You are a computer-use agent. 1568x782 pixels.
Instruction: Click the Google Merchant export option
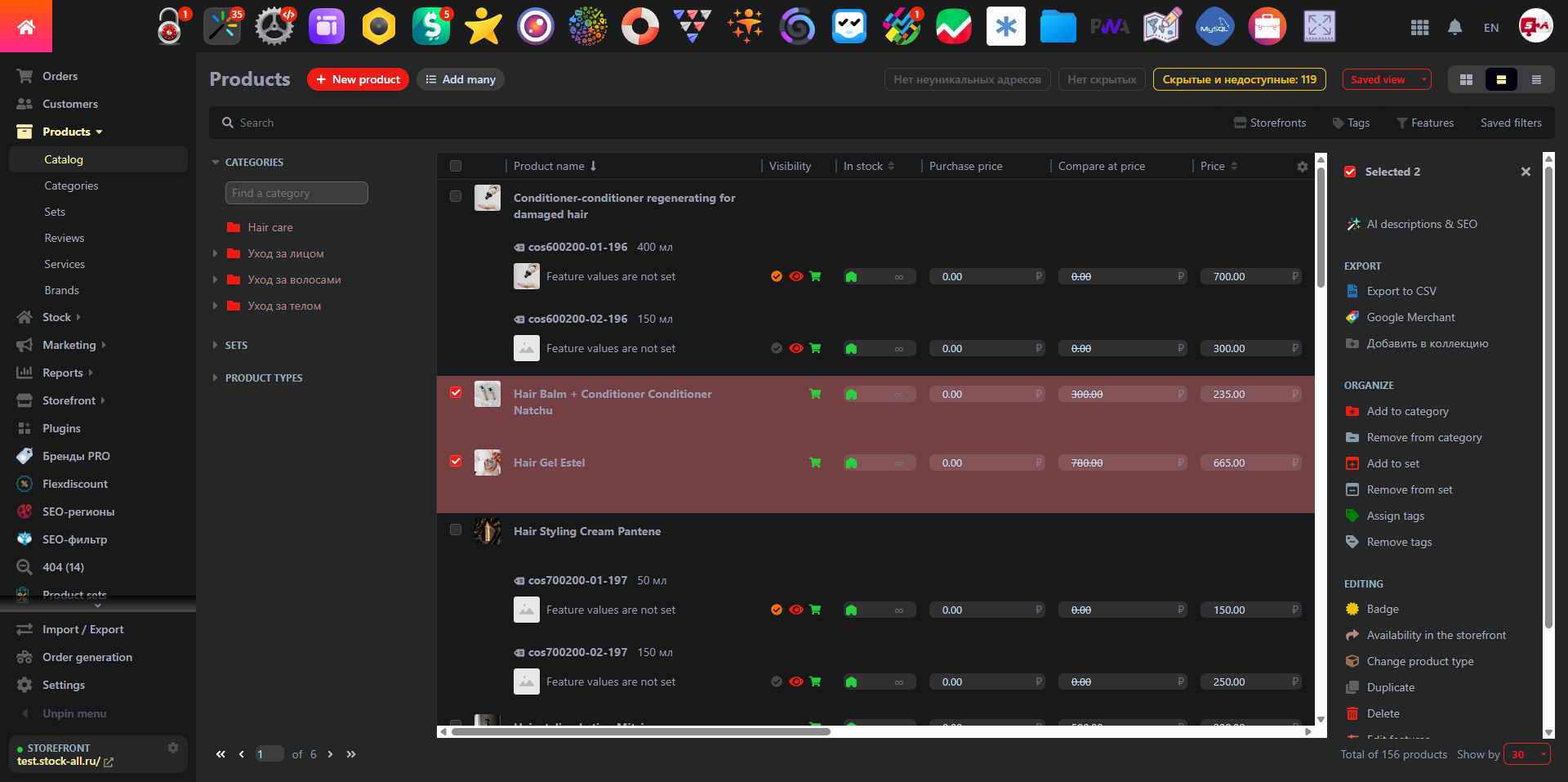[1410, 317]
